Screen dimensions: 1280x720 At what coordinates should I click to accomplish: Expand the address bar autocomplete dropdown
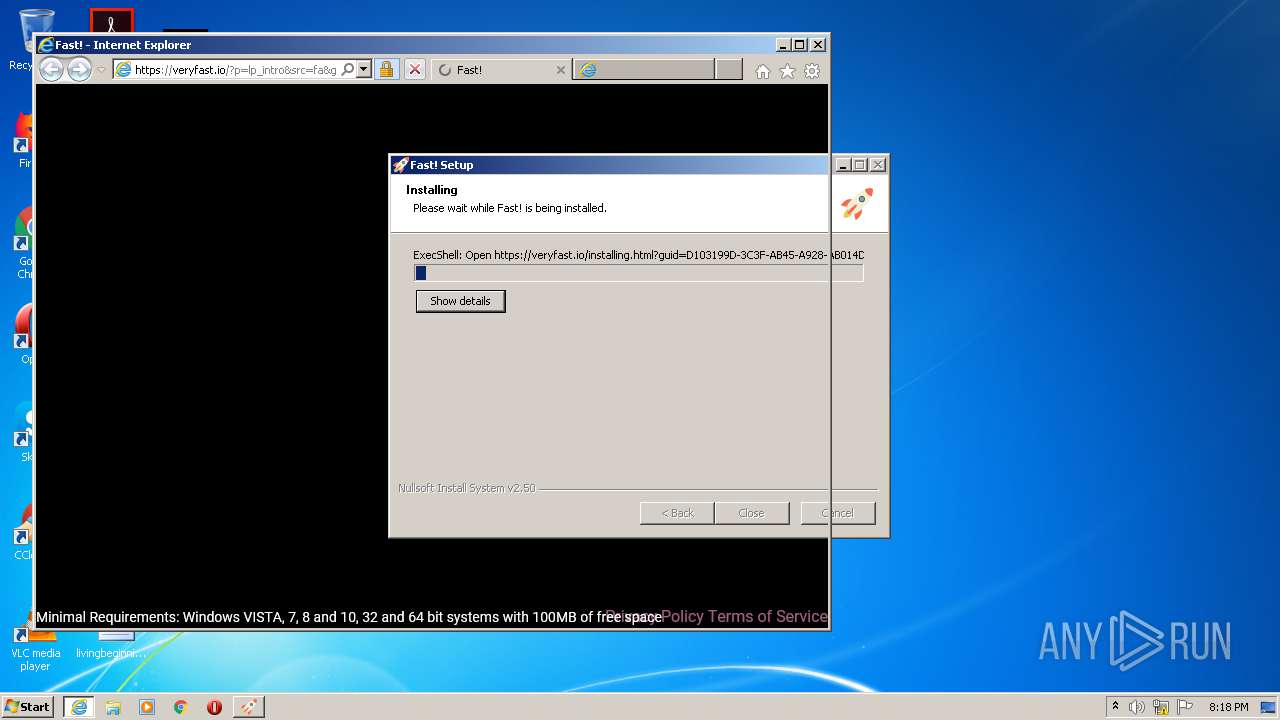click(x=364, y=70)
